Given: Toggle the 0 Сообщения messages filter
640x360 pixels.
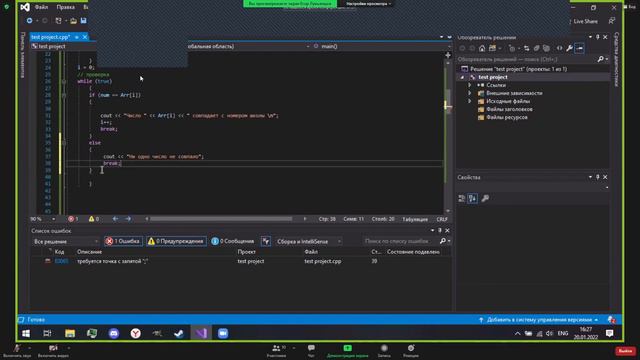Looking at the screenshot, I should (x=233, y=241).
